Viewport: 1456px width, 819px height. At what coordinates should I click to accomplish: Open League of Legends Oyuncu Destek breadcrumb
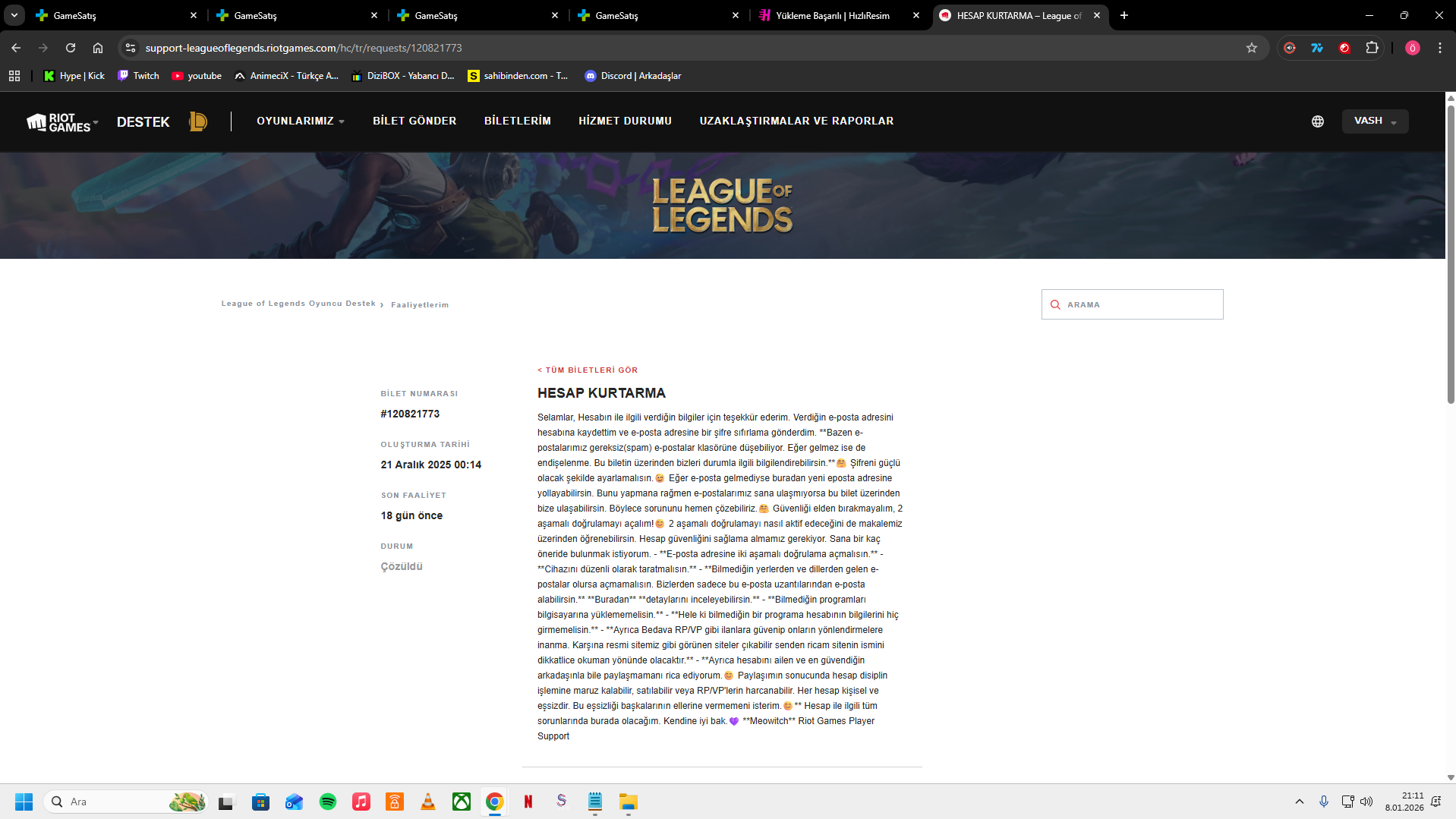[x=298, y=304]
